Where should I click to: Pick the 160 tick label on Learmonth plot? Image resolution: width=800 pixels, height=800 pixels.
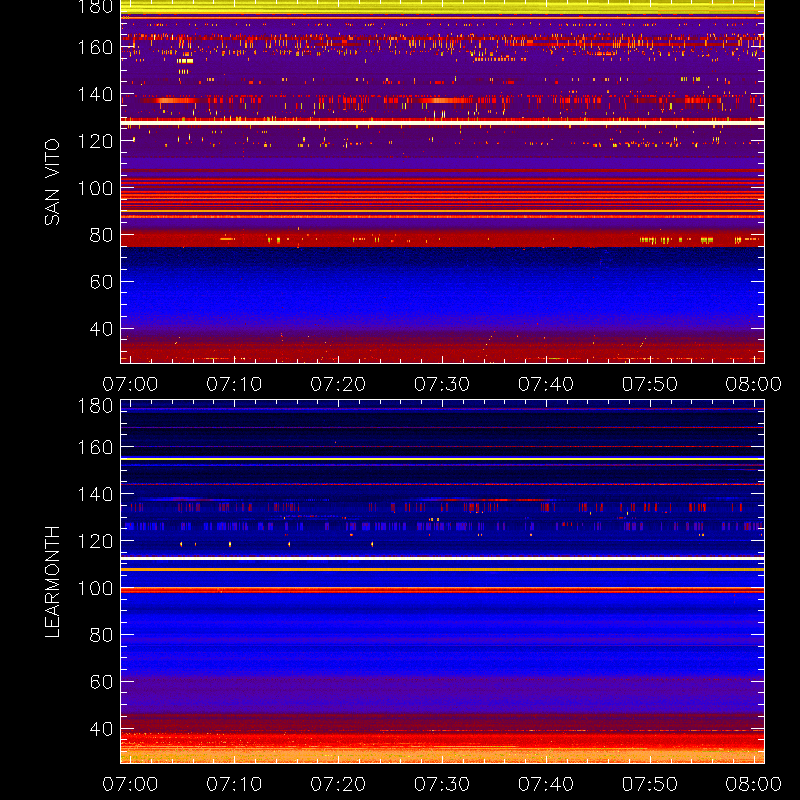(95, 447)
